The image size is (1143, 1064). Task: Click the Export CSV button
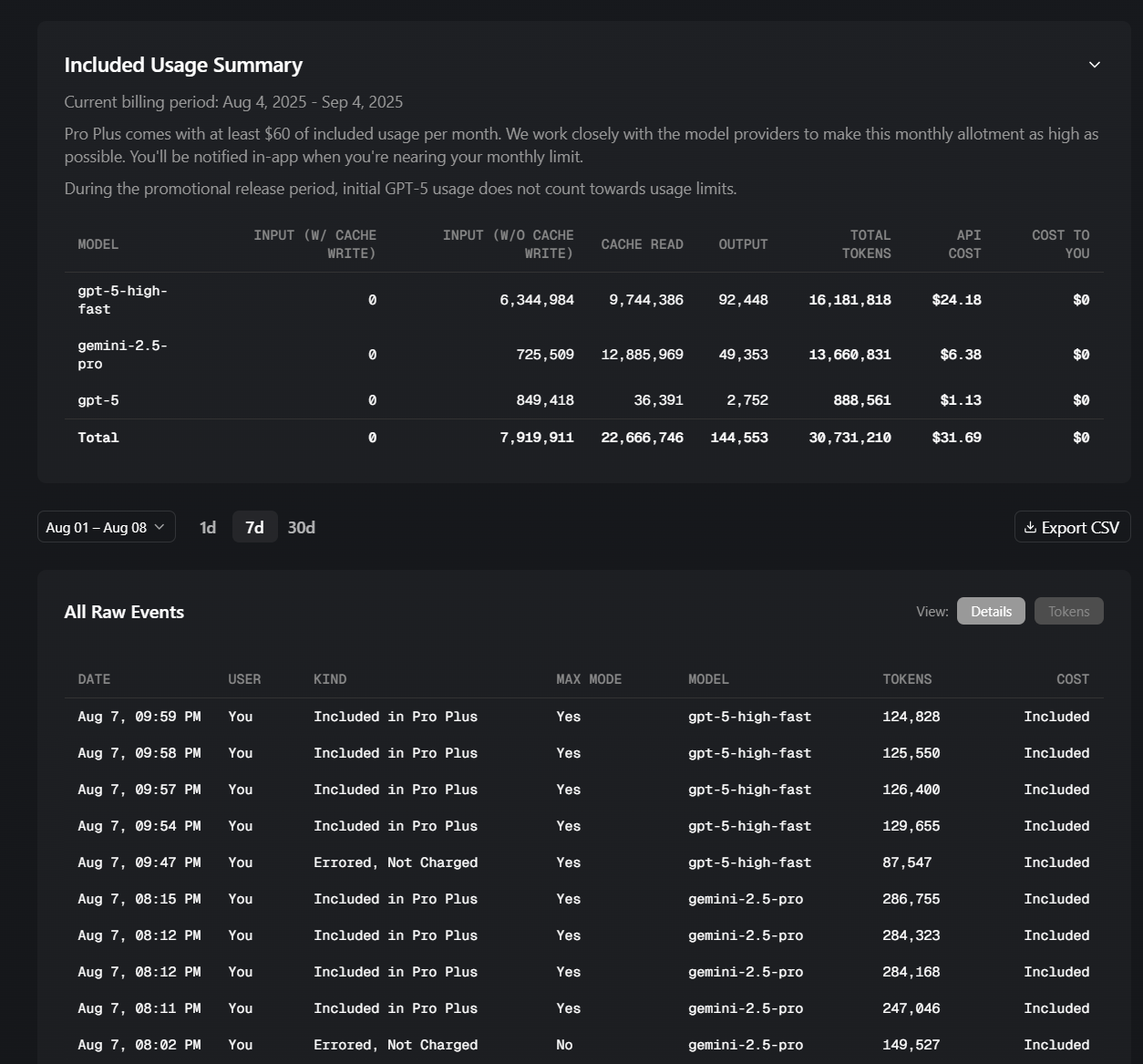pyautogui.click(x=1072, y=527)
